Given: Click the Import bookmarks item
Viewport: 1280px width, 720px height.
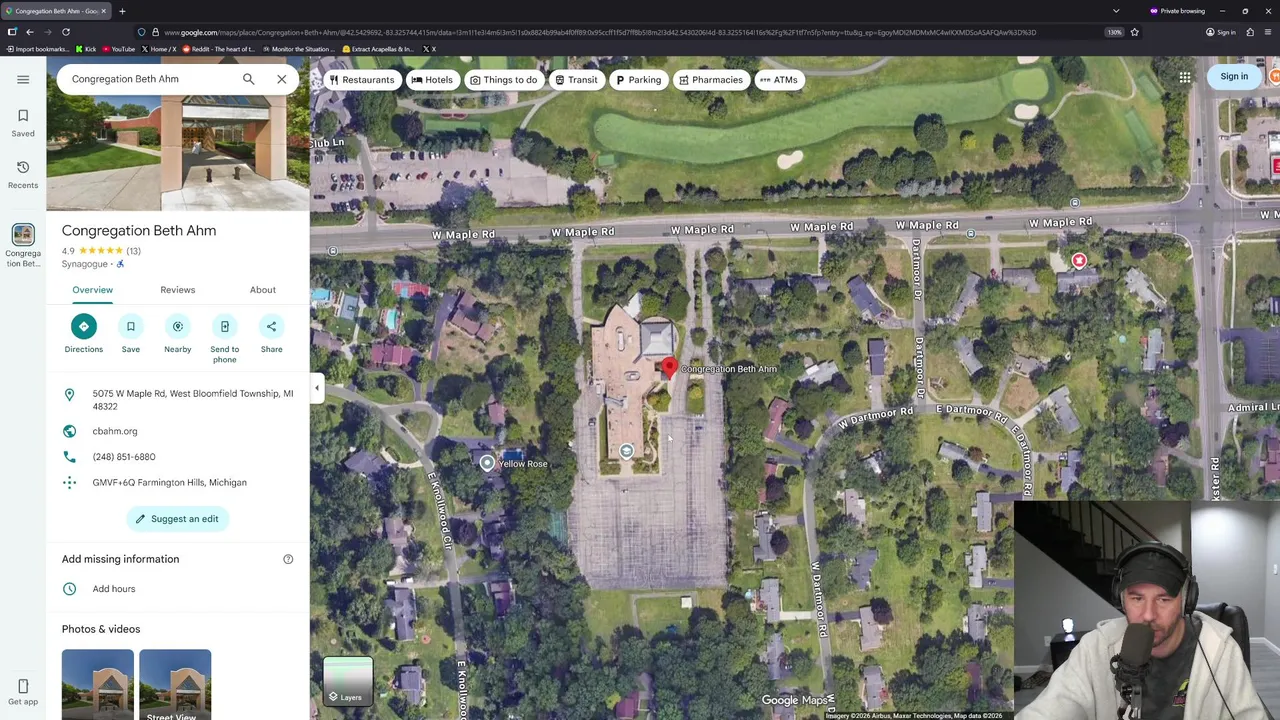Looking at the screenshot, I should pos(37,49).
